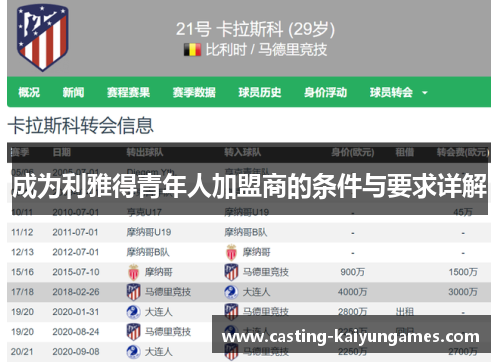Viewport: 500px width, 362px height.
Task: Open the 球员历史 tab
Action: coord(260,92)
